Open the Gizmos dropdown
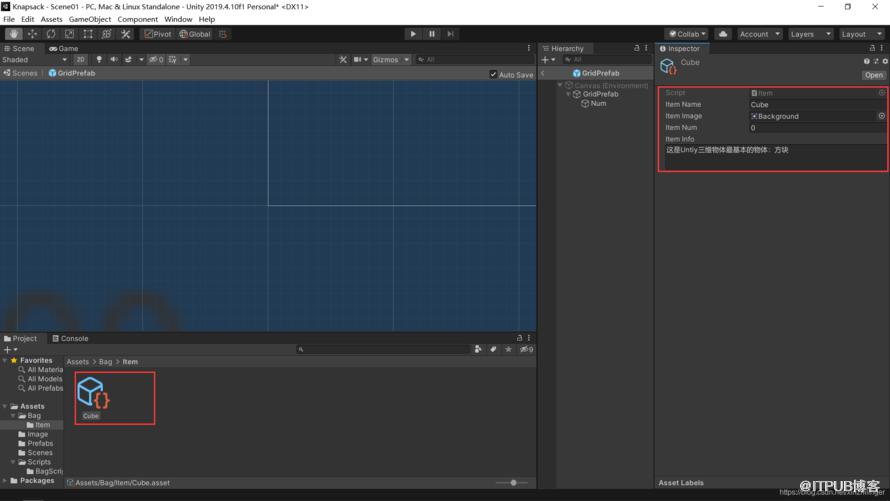Screen dimensions: 890x501 (x=391, y=60)
